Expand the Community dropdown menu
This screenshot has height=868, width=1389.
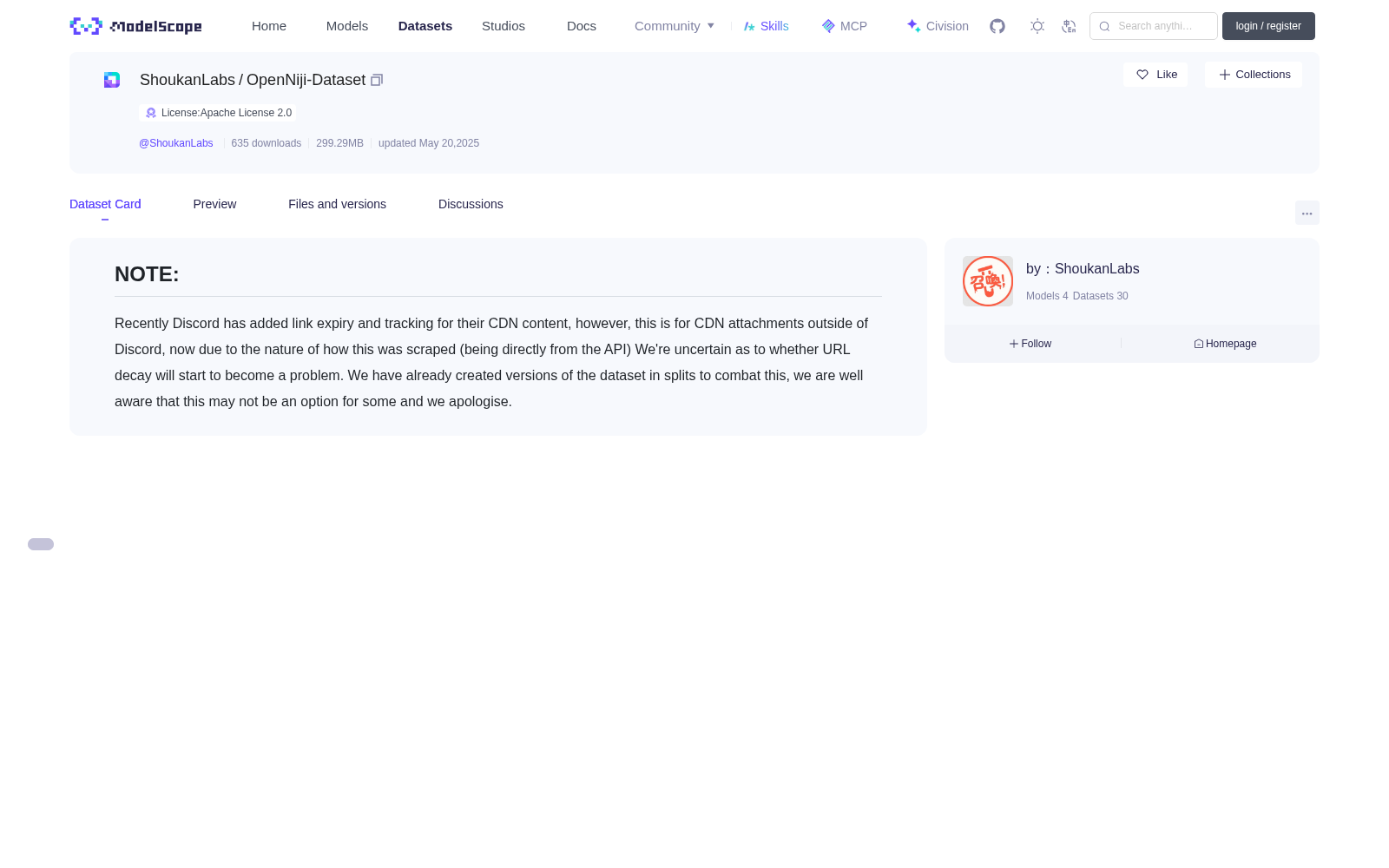pos(675,26)
